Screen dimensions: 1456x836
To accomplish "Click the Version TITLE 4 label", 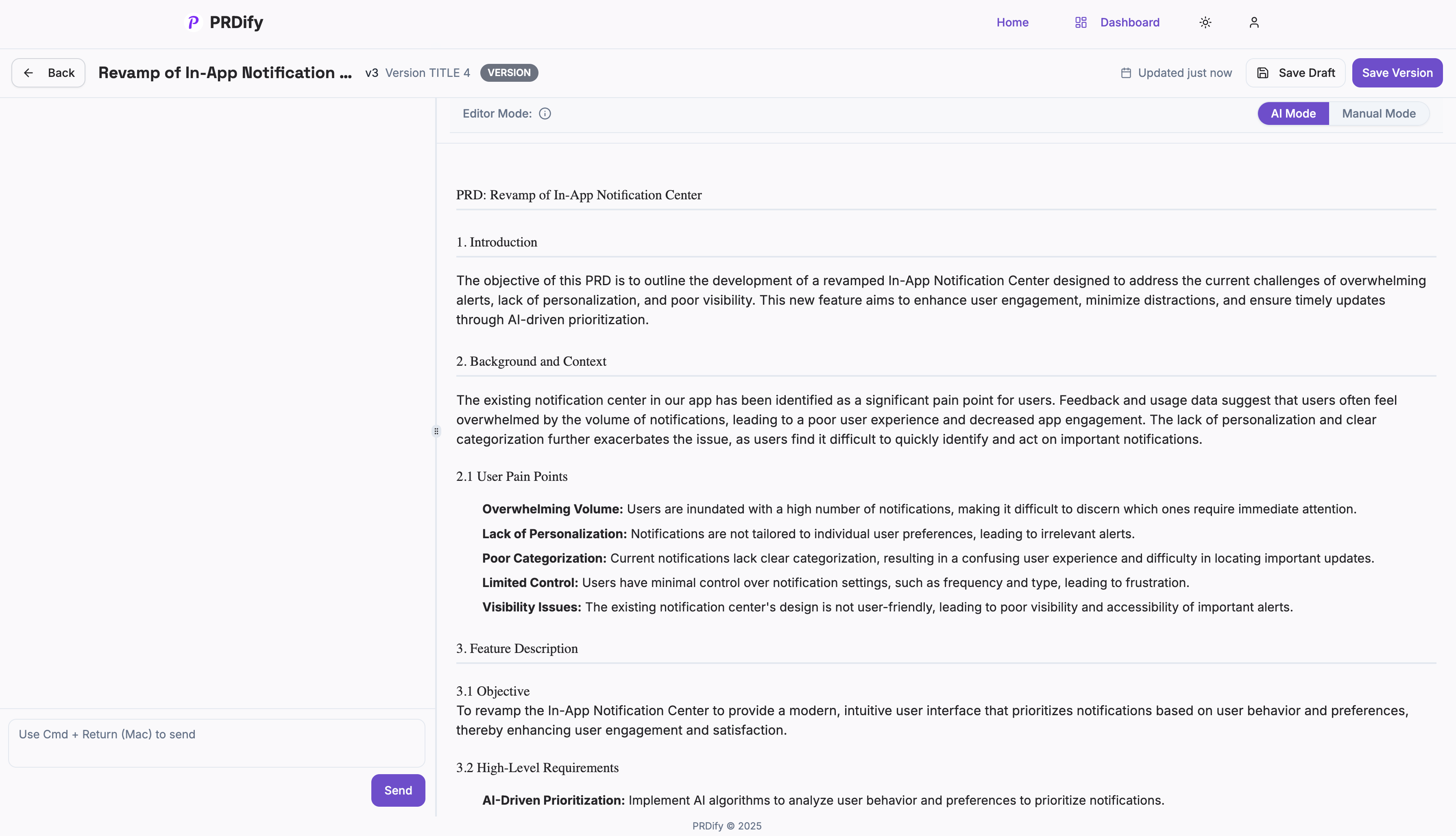I will (x=427, y=72).
